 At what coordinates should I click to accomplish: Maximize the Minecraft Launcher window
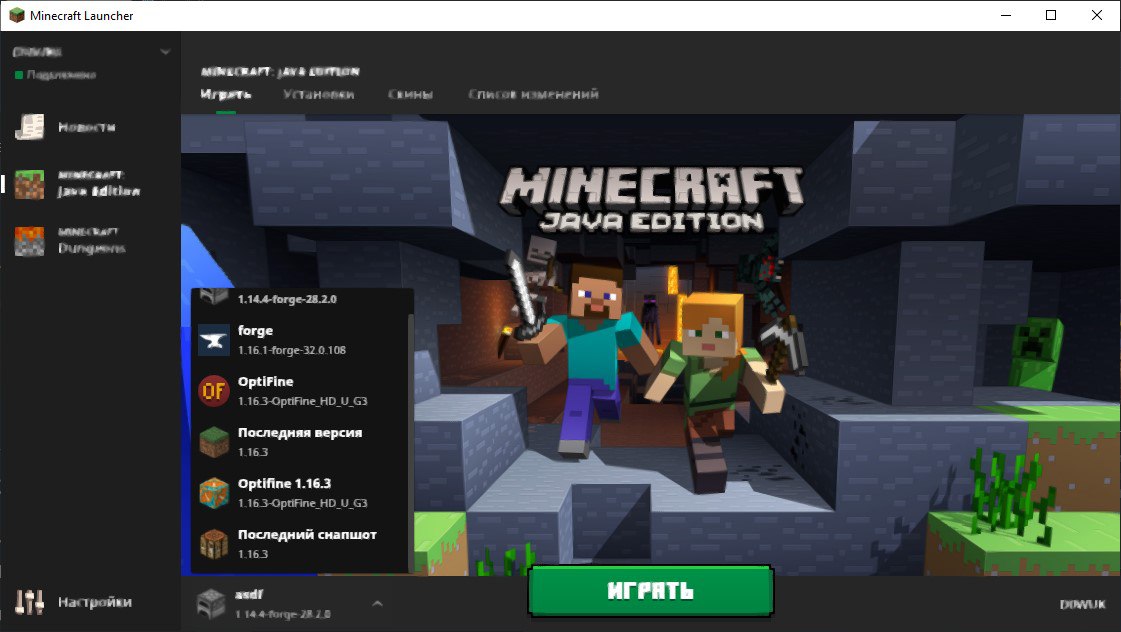1051,15
